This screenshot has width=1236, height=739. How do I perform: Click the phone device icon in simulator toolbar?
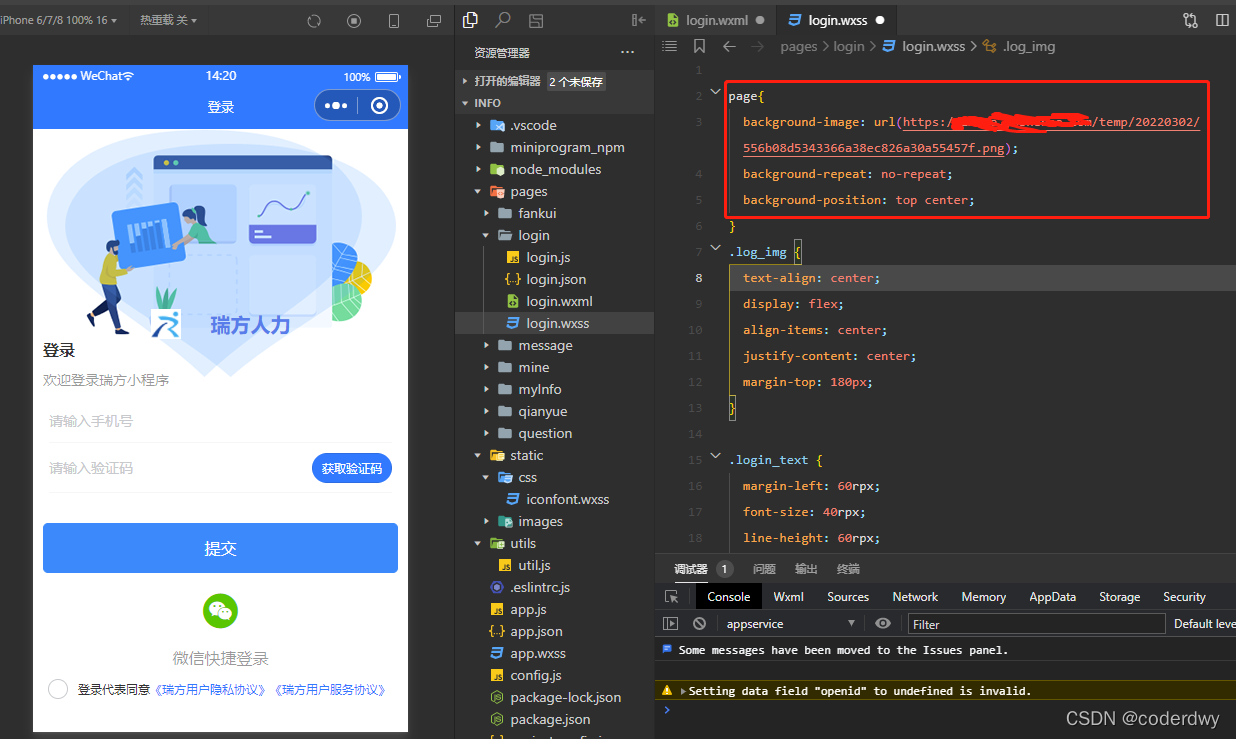tap(394, 21)
